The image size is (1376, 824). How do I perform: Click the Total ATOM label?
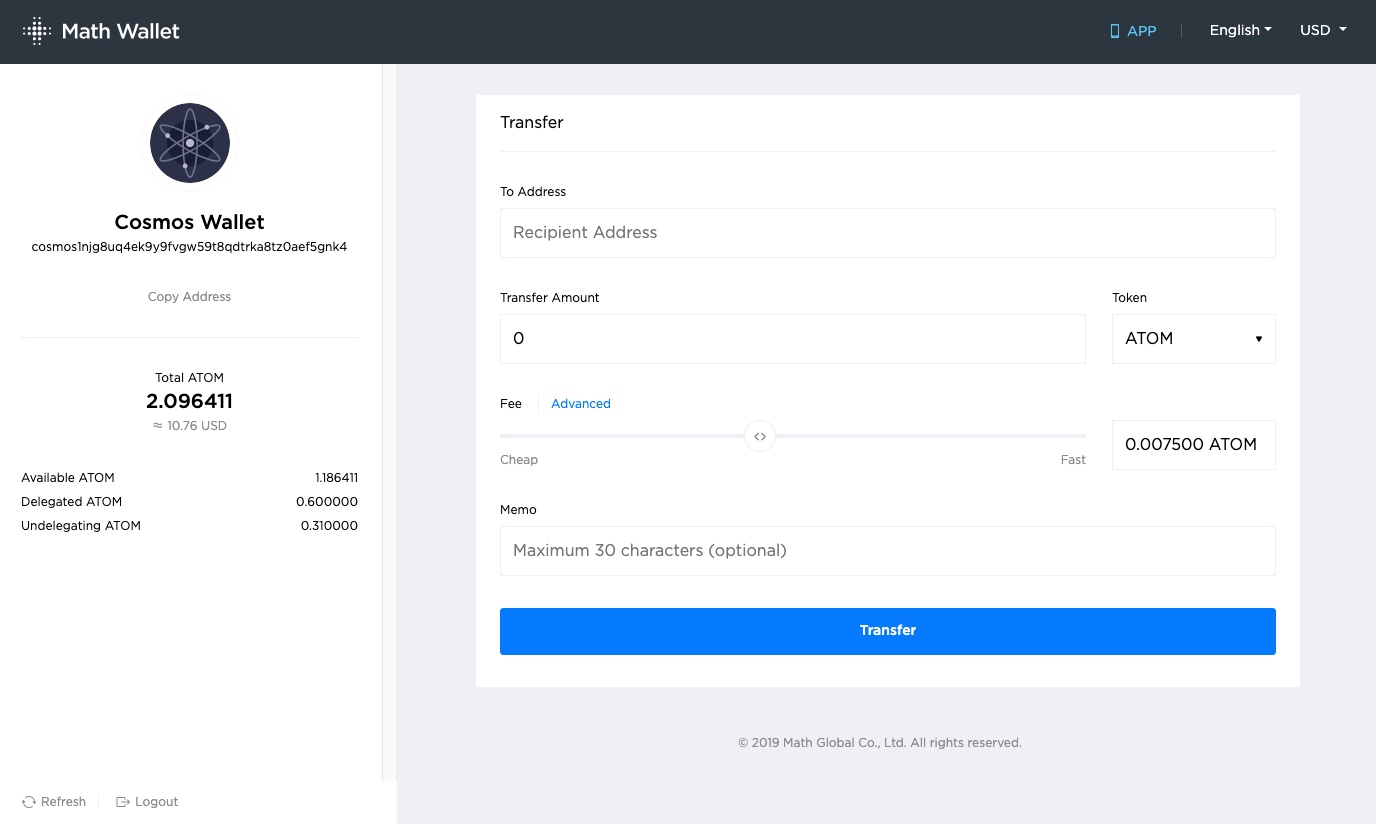tap(190, 378)
